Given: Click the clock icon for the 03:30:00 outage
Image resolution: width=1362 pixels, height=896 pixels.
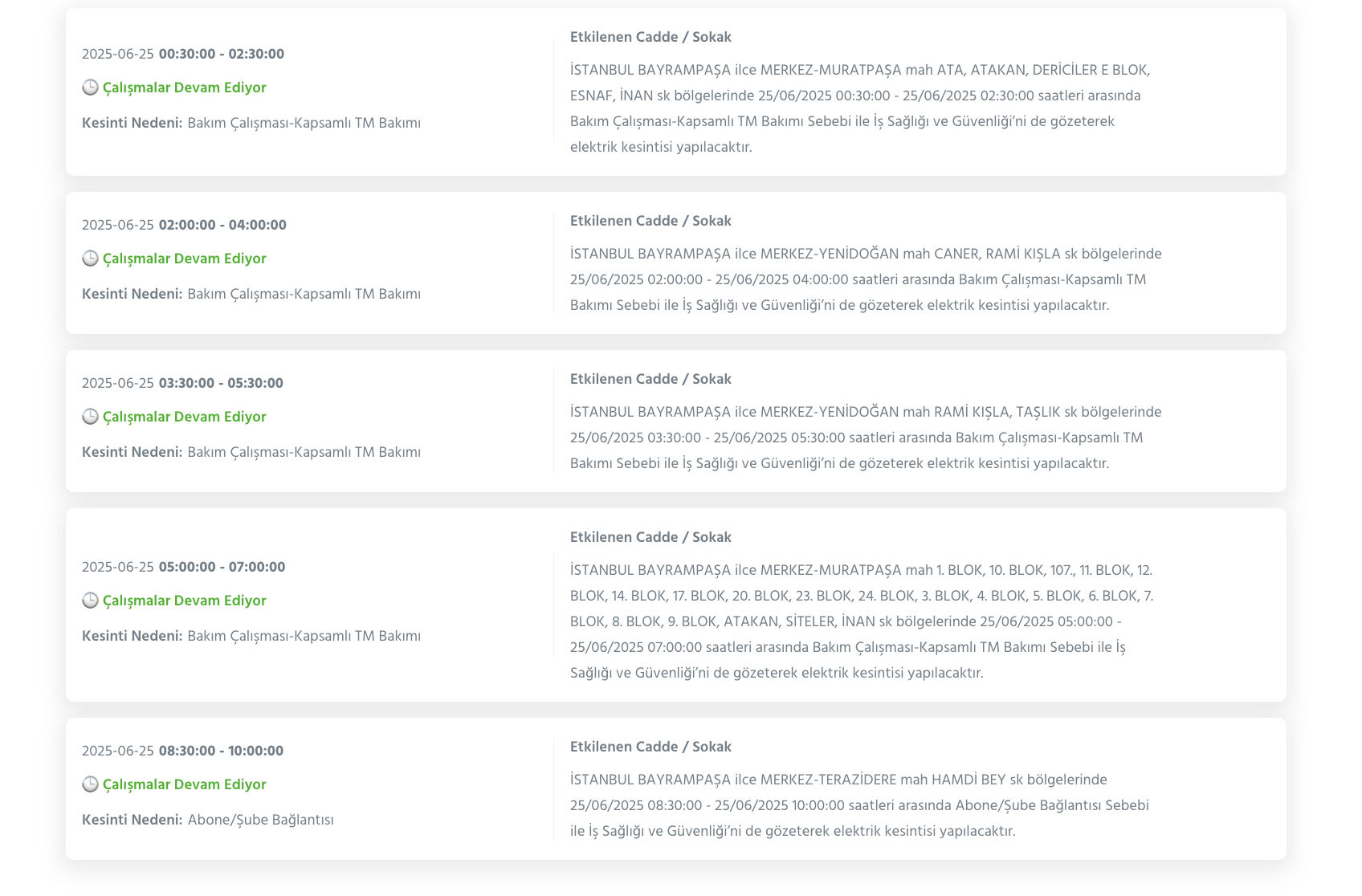Looking at the screenshot, I should coord(90,417).
